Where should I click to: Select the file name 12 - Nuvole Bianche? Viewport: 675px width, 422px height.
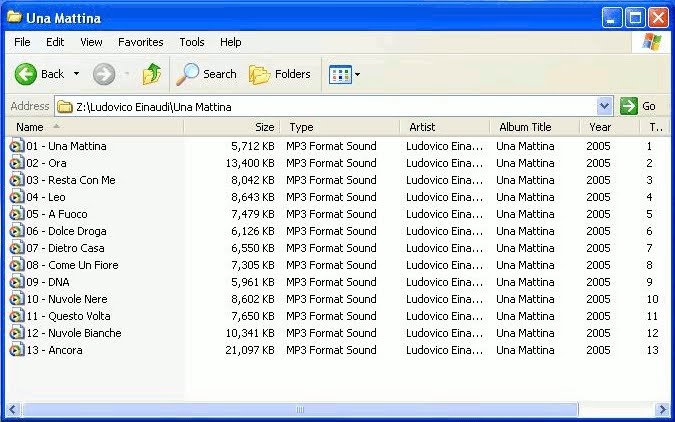pos(74,333)
